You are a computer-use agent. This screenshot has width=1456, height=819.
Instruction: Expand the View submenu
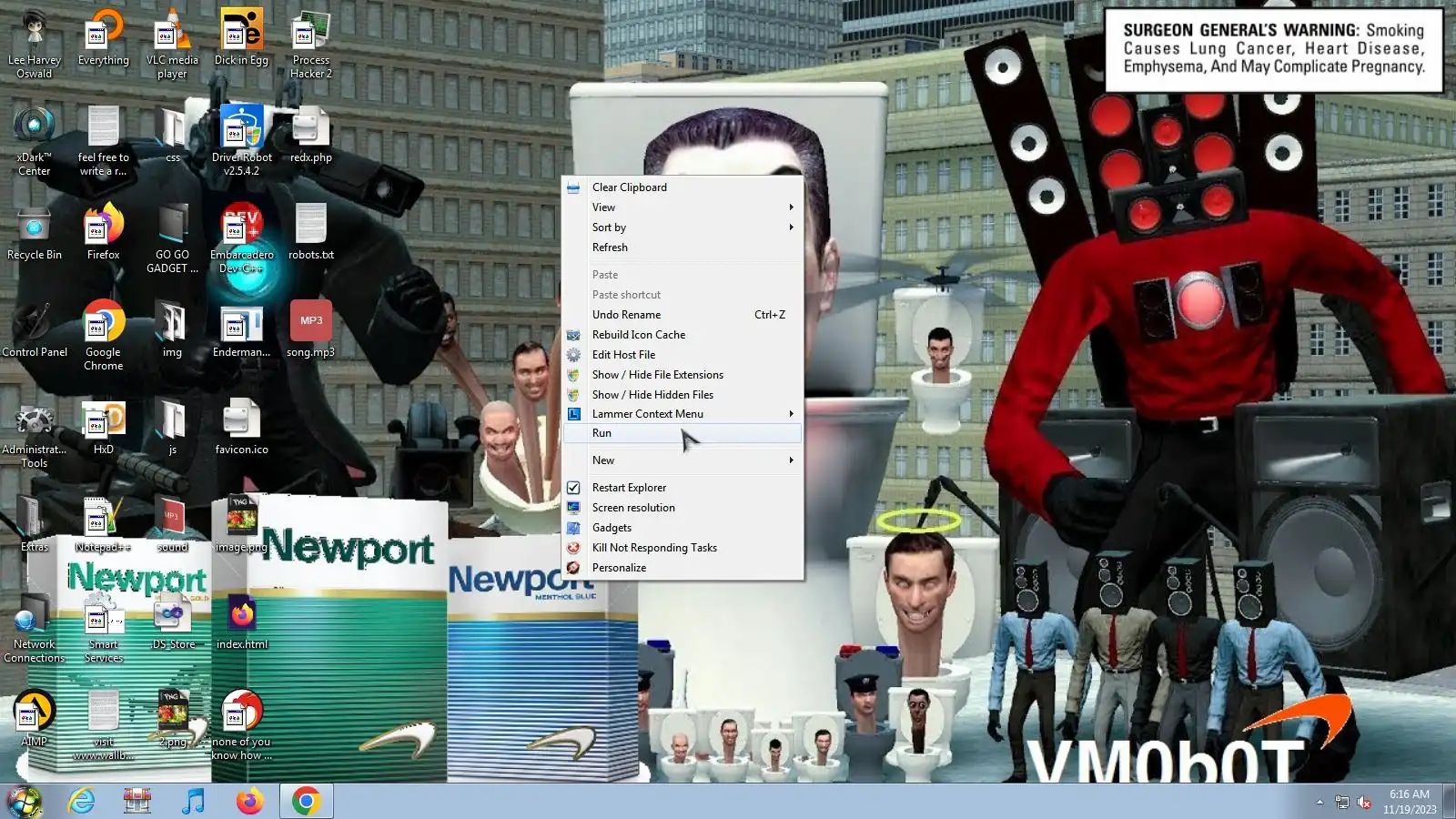click(x=682, y=207)
